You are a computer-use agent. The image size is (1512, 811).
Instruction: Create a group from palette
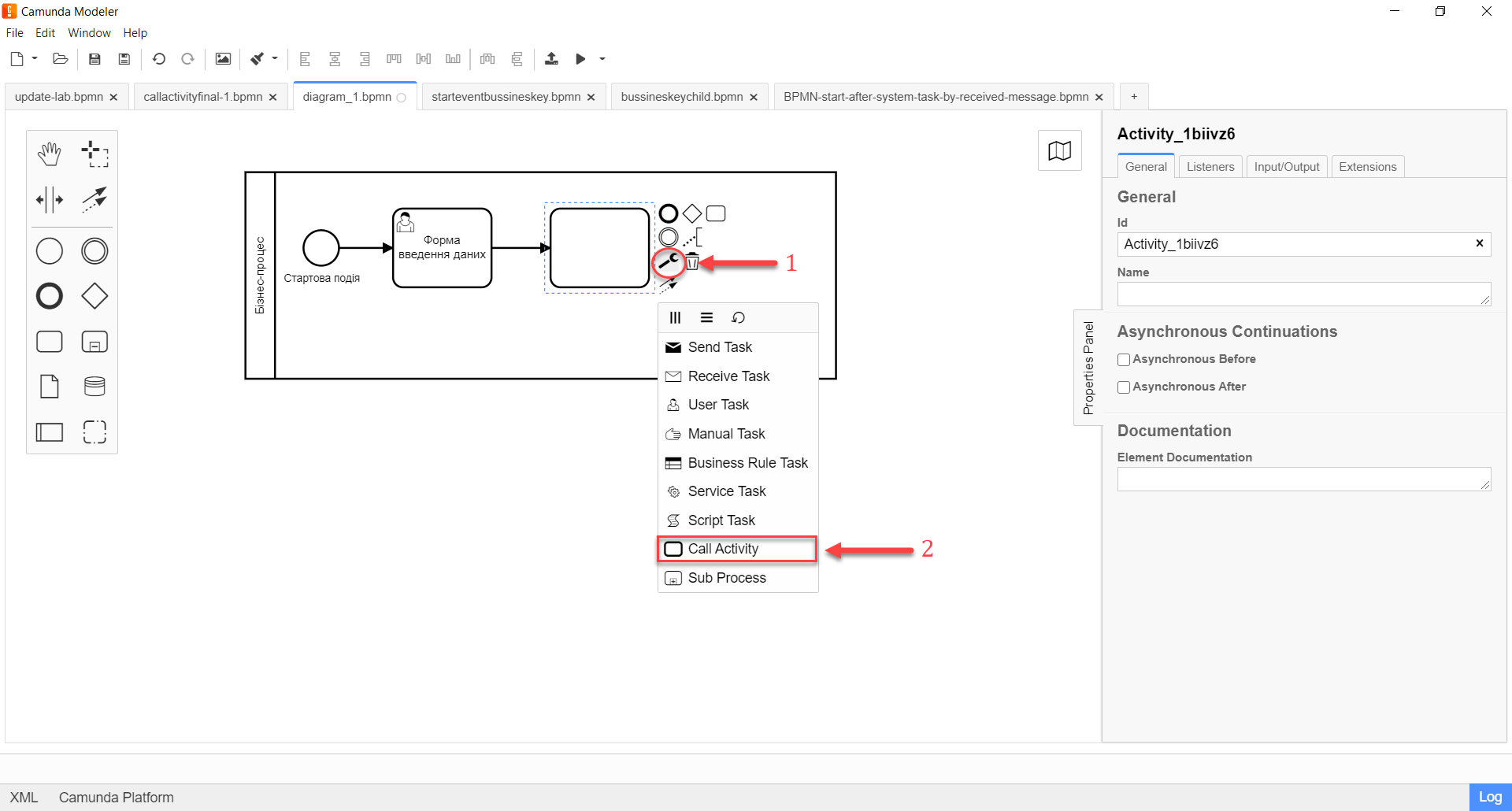[x=94, y=431]
